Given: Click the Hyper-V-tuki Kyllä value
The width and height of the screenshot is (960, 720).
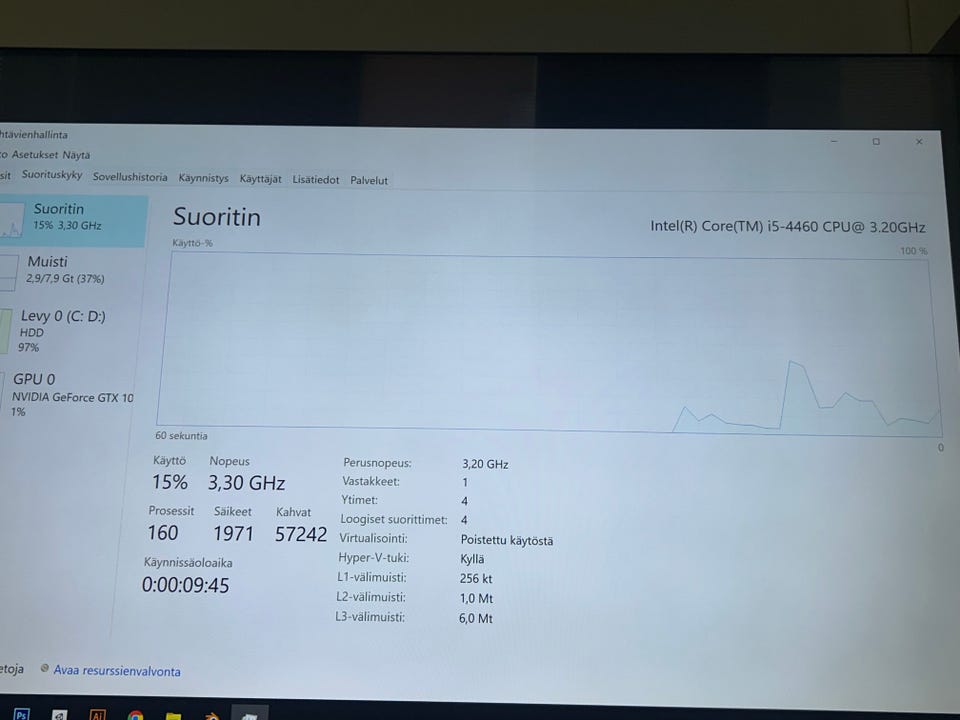Looking at the screenshot, I should tap(471, 559).
